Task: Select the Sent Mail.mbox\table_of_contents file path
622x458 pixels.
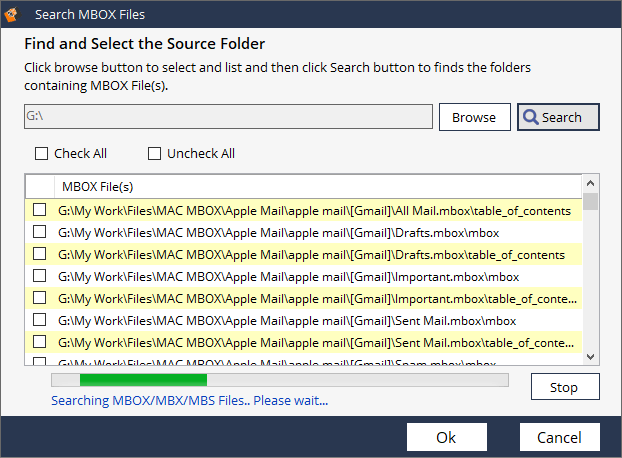Action: [317, 342]
